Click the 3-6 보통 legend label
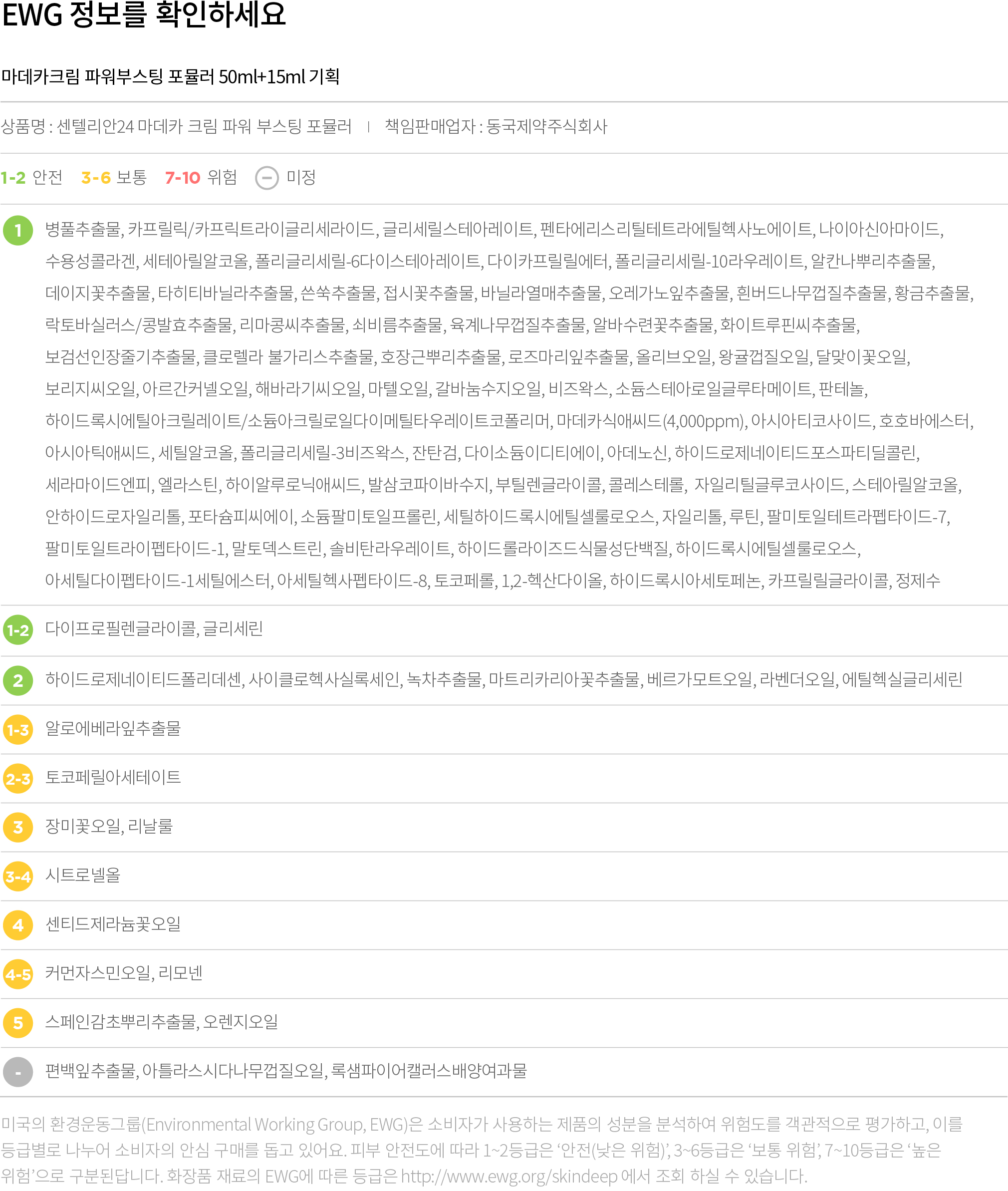Image resolution: width=1008 pixels, height=1191 pixels. (x=114, y=177)
